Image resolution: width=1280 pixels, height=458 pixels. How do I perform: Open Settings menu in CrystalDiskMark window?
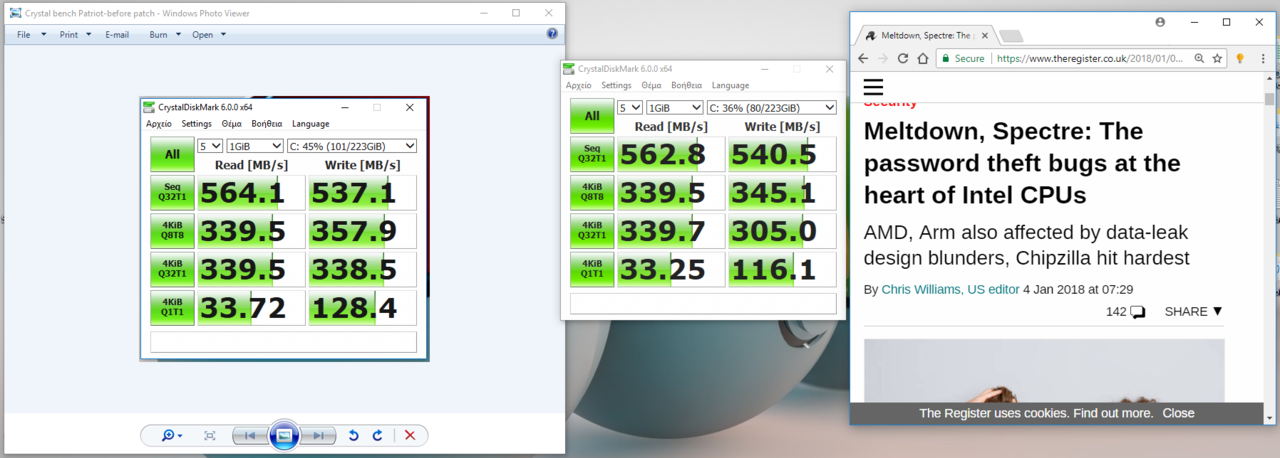[616, 86]
